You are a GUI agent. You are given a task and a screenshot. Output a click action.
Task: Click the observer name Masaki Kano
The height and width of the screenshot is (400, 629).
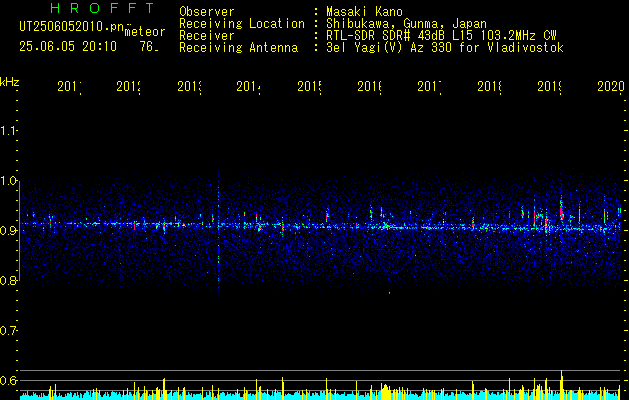tap(364, 12)
